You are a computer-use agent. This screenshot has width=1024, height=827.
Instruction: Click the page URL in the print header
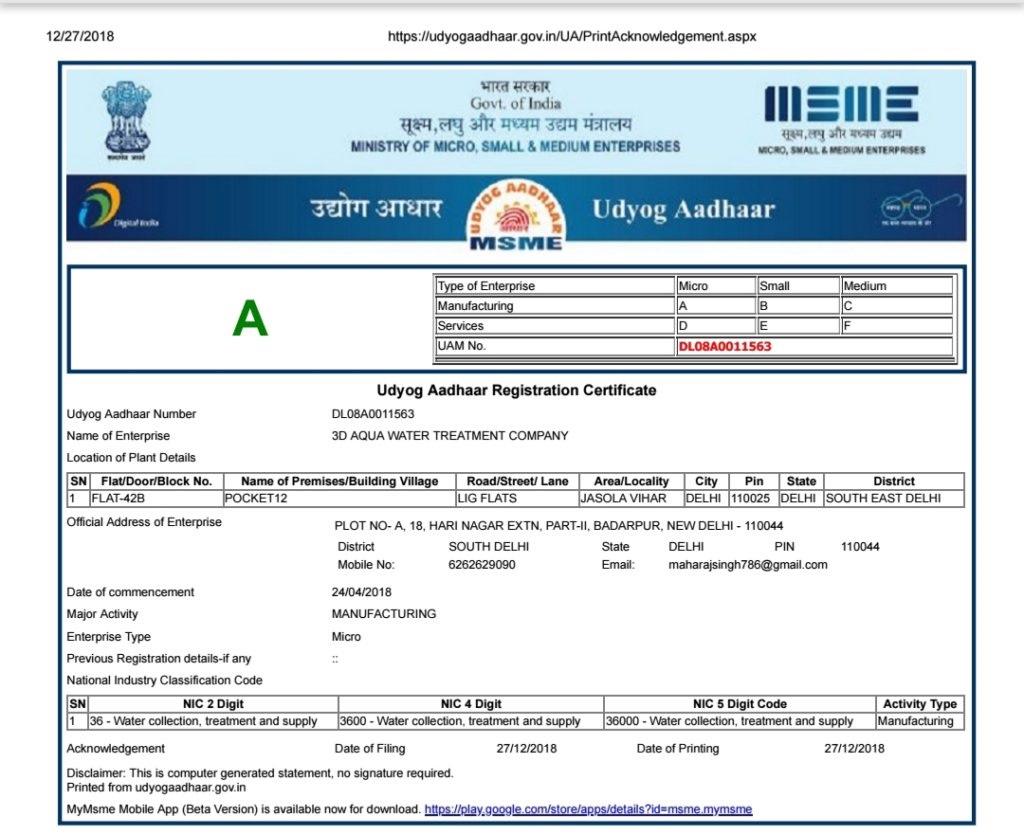click(572, 37)
